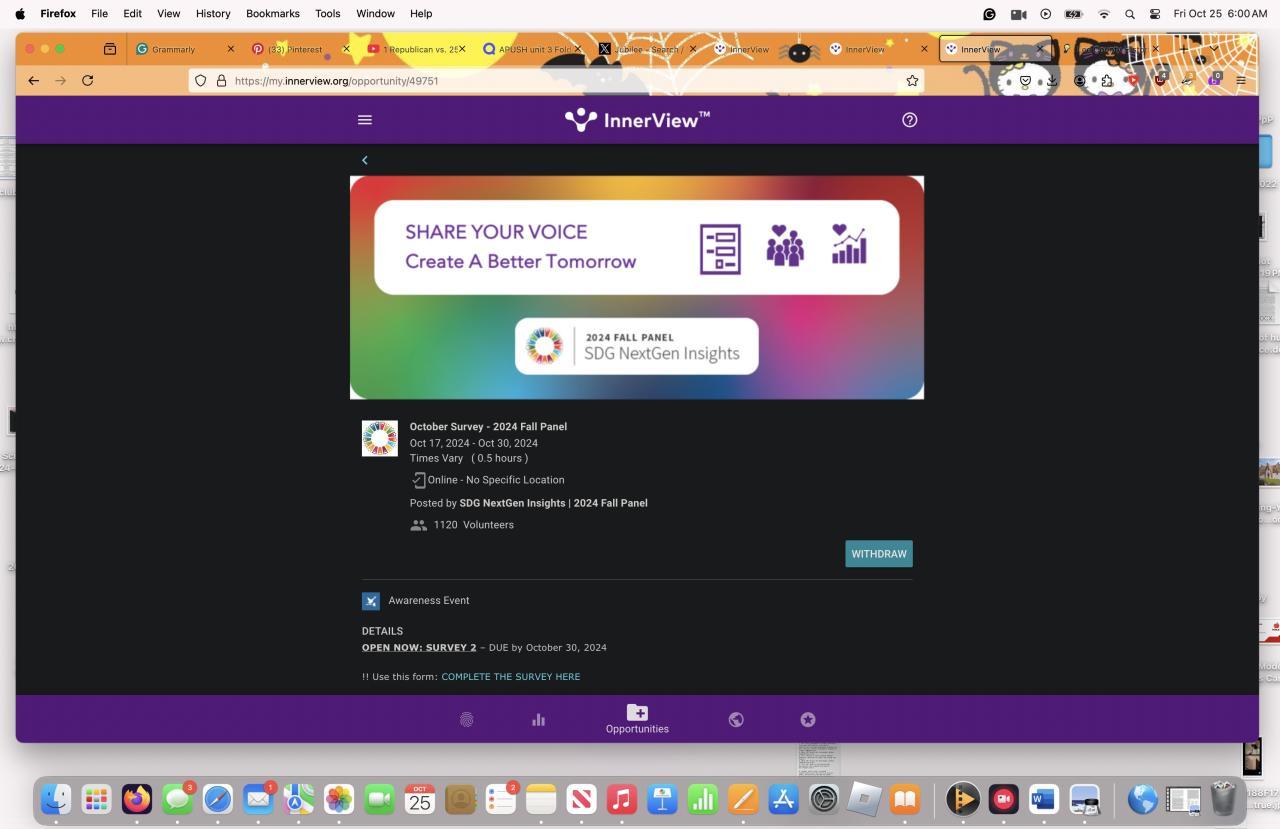
Task: Open Control Center in menu bar
Action: pyautogui.click(x=1155, y=14)
